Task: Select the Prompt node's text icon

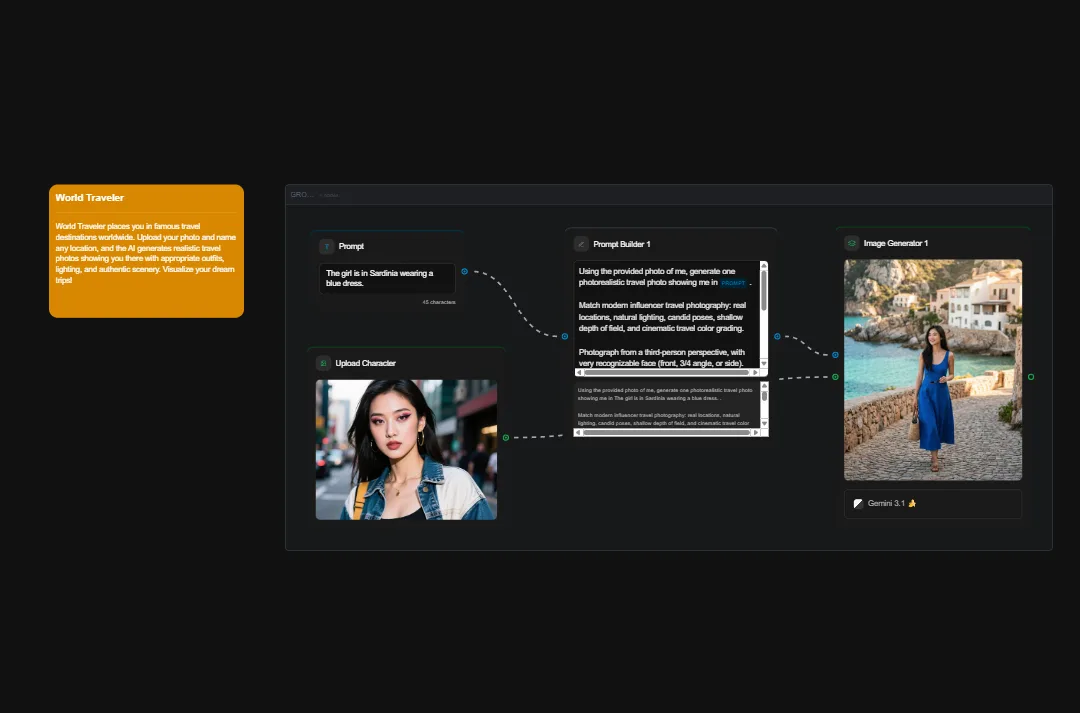Action: [326, 245]
